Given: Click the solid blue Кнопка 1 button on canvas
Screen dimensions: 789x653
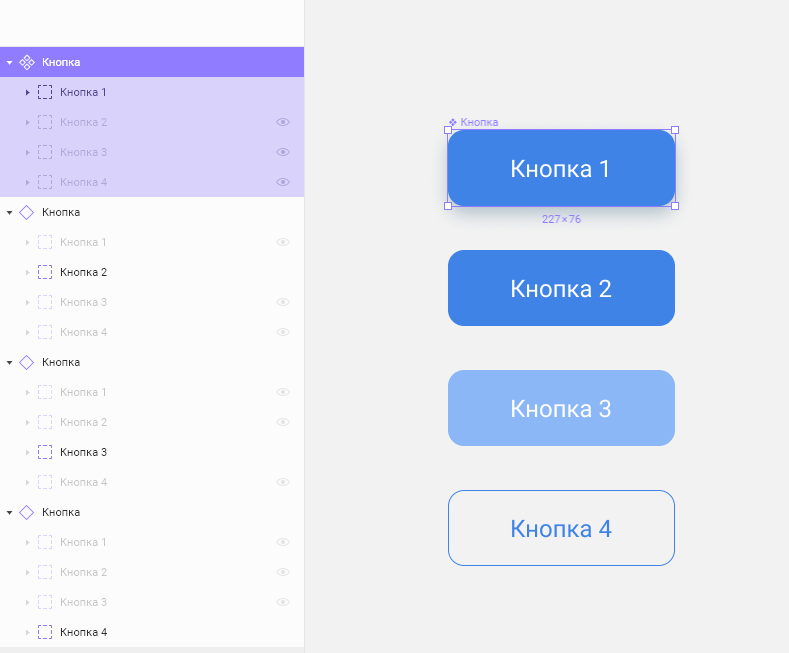Looking at the screenshot, I should 561,168.
